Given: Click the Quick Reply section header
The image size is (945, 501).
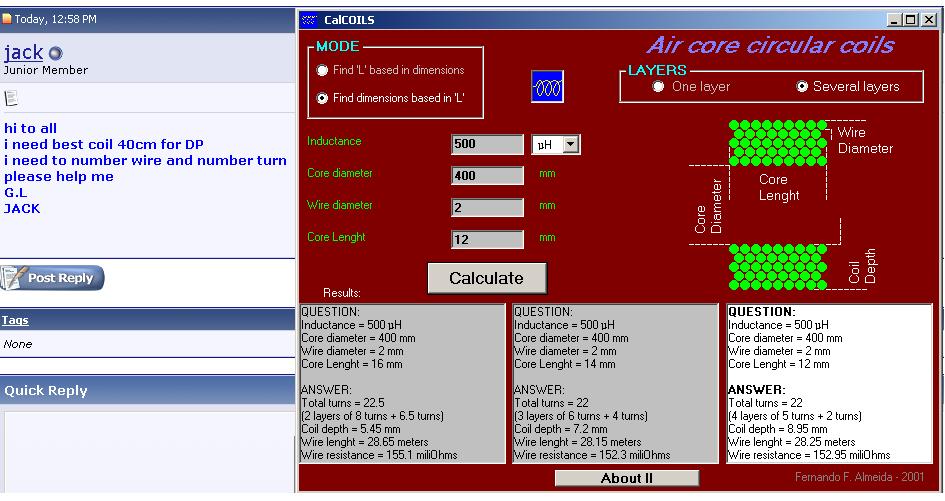Looking at the screenshot, I should tap(147, 391).
